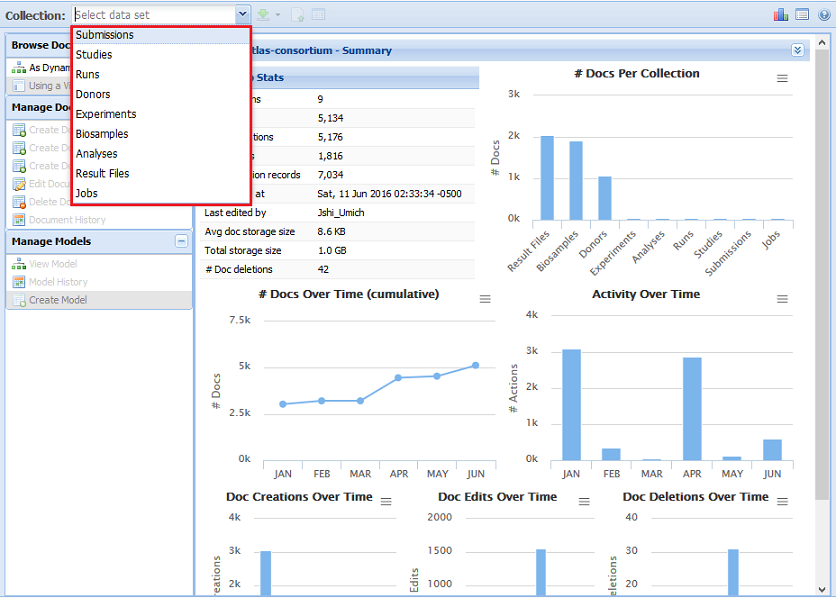Choose Biosamples in the collection list
This screenshot has height=598, width=836.
[102, 134]
